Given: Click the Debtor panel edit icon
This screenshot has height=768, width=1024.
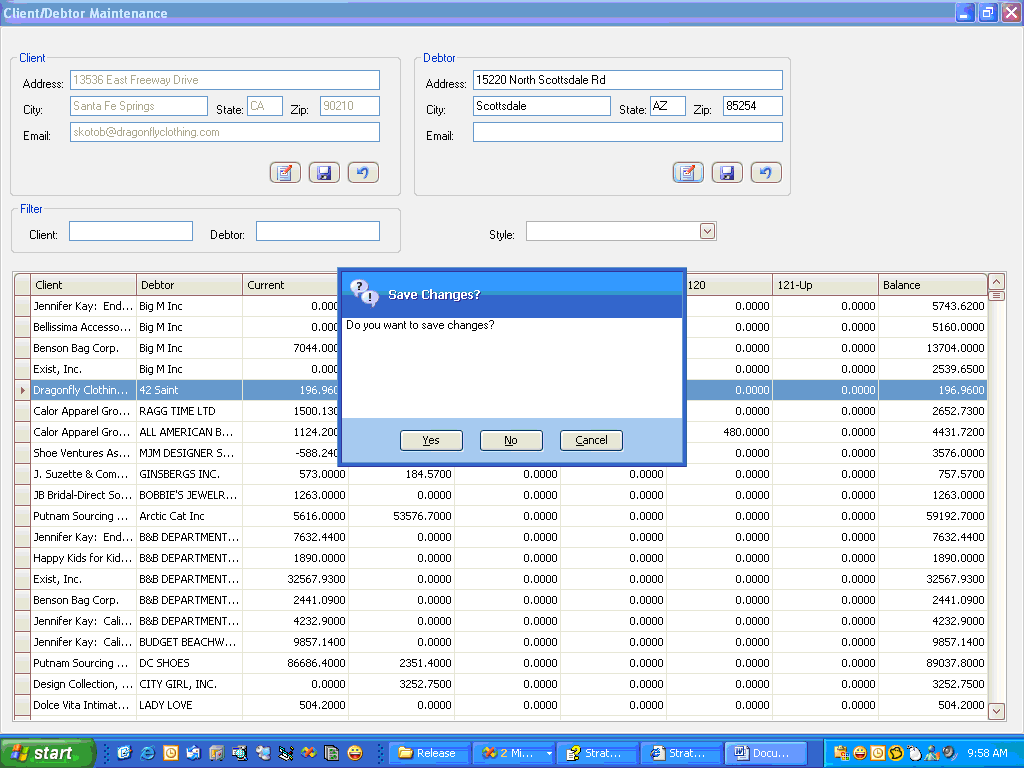Looking at the screenshot, I should point(688,173).
